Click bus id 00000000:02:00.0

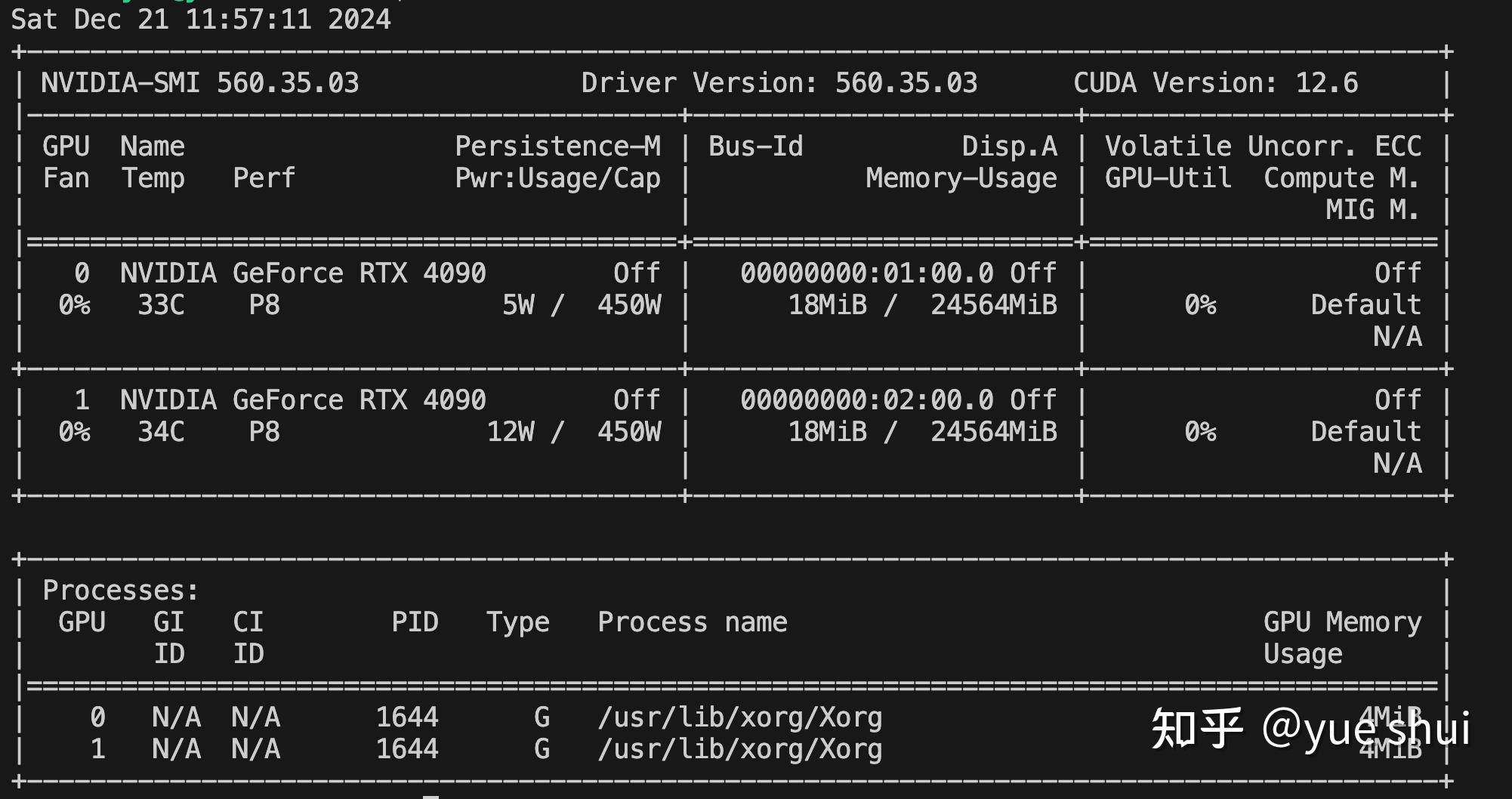[x=867, y=399]
